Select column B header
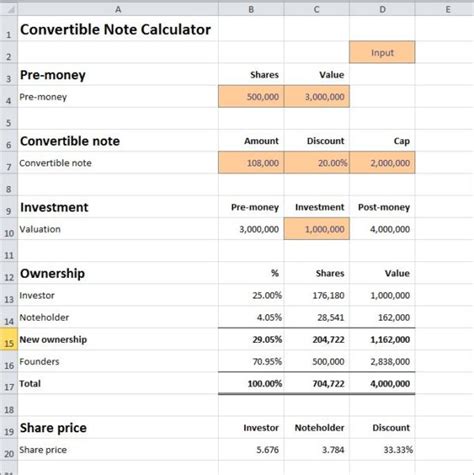The image size is (474, 475). coord(251,10)
